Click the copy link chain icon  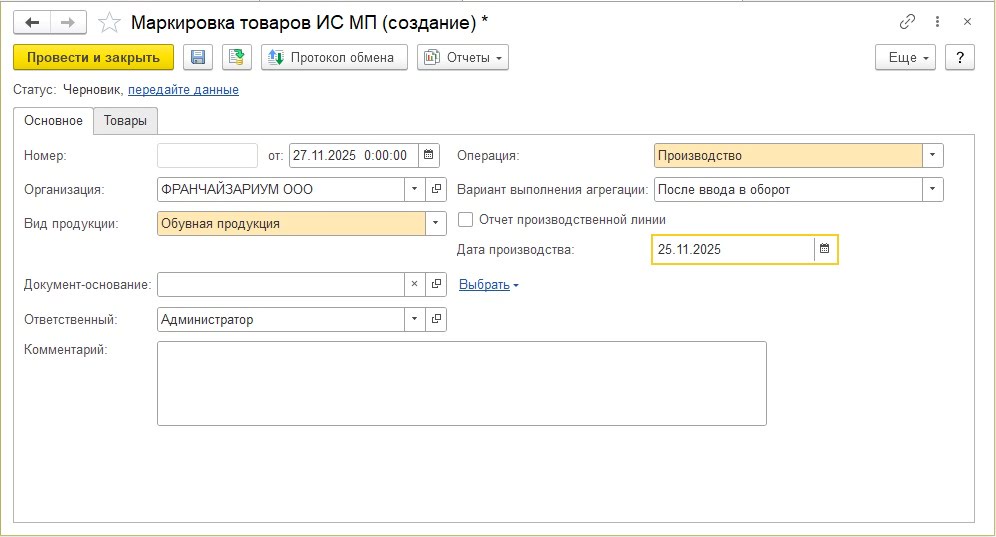[908, 22]
